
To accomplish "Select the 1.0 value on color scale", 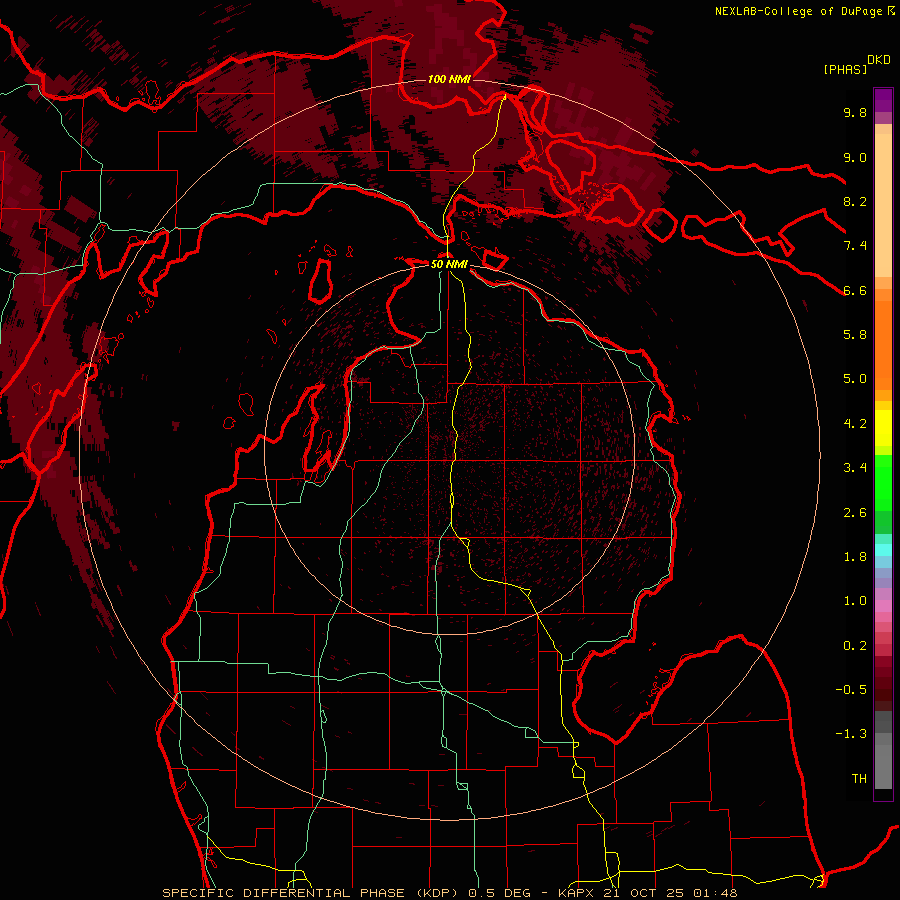I will (855, 601).
